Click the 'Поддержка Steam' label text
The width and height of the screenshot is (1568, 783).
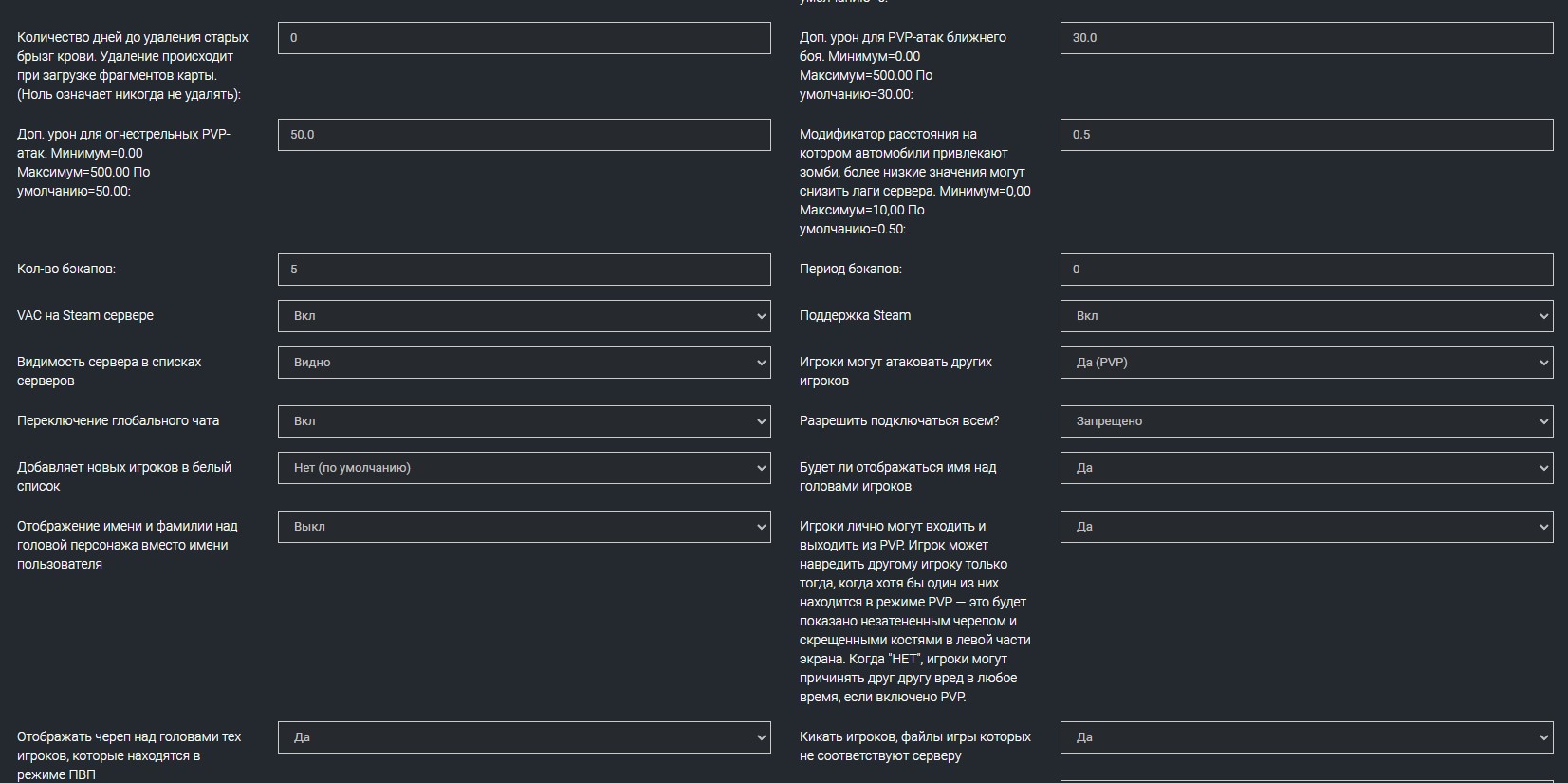click(855, 316)
